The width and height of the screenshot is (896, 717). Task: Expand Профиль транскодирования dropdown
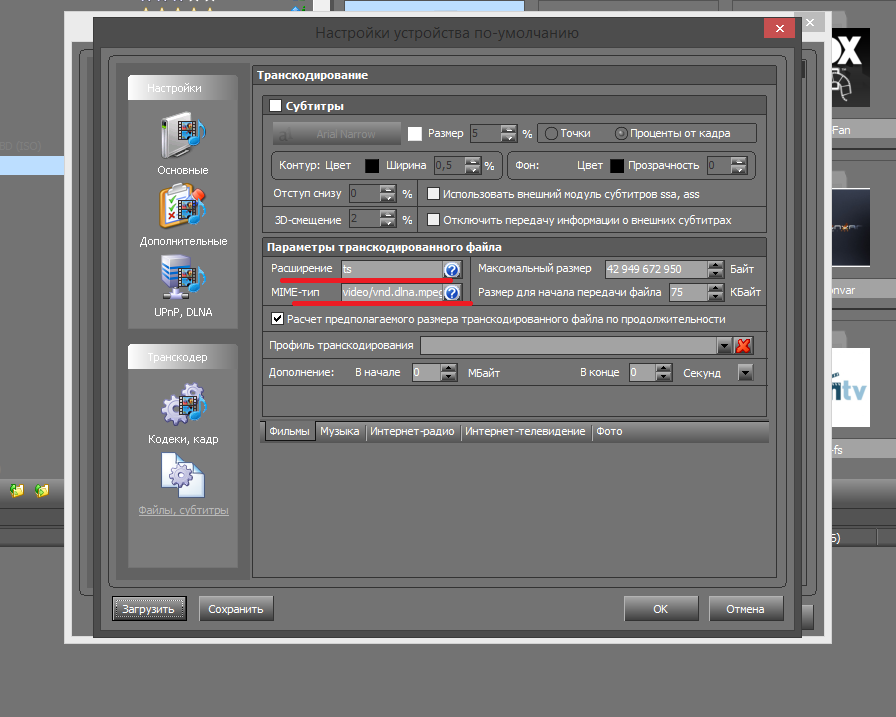(725, 346)
